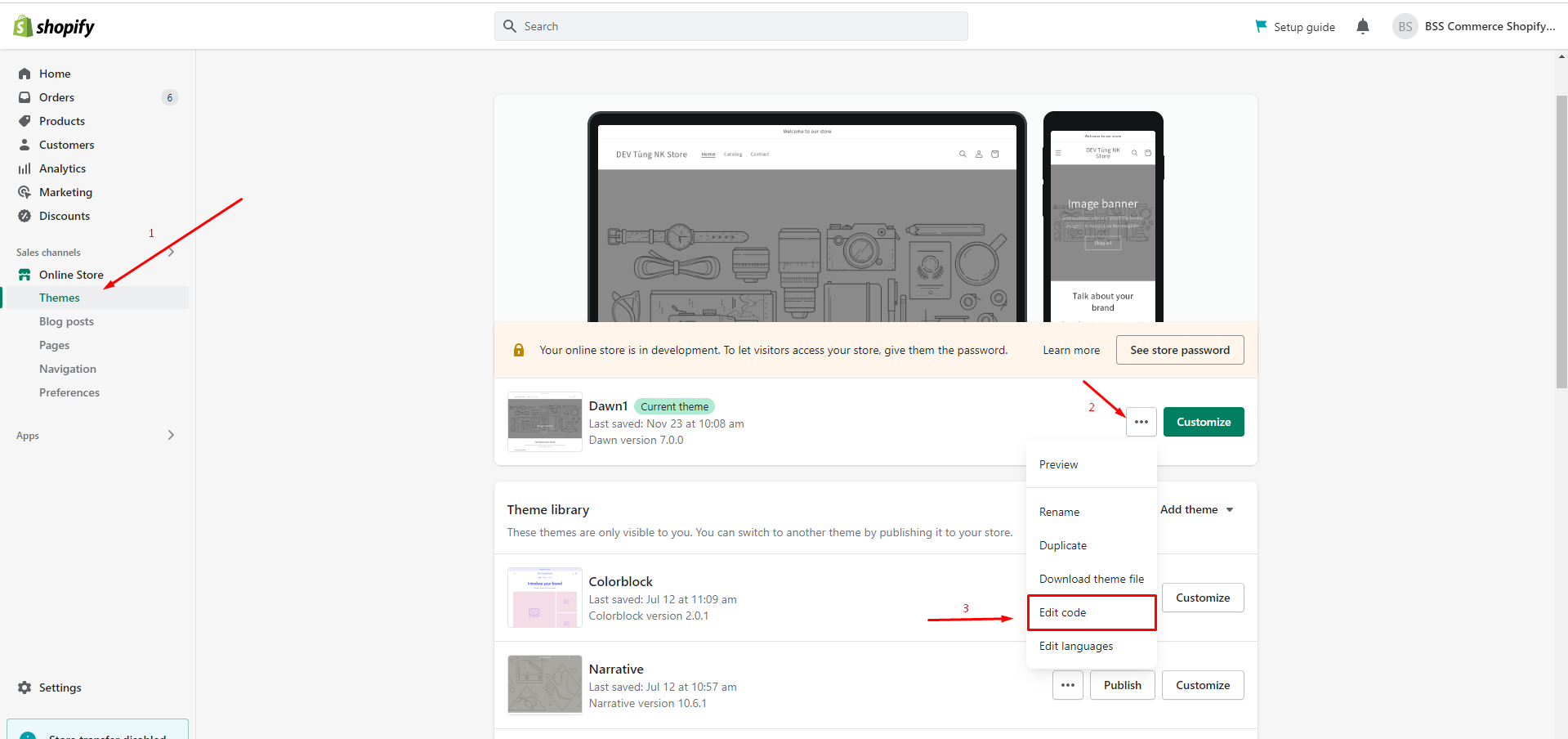Click the search magnifier icon
The height and width of the screenshot is (739, 1568).
point(510,26)
